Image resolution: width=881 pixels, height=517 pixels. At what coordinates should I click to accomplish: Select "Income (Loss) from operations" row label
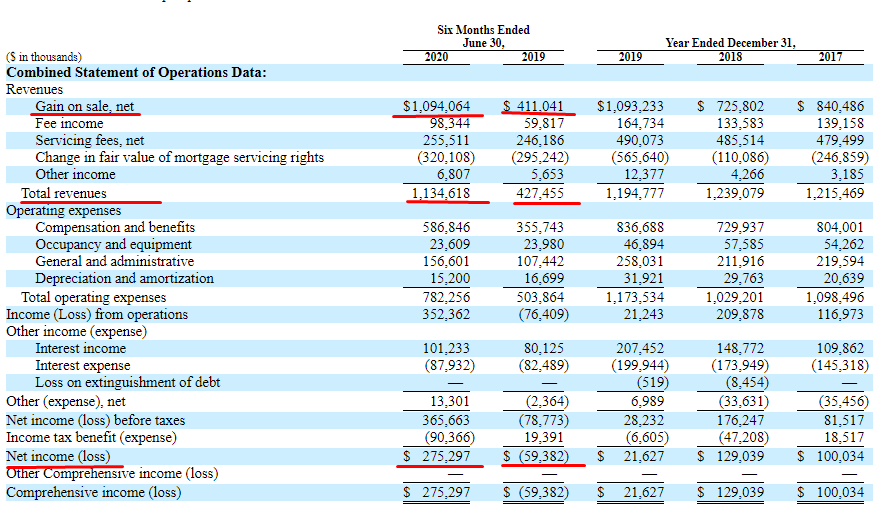coord(97,314)
